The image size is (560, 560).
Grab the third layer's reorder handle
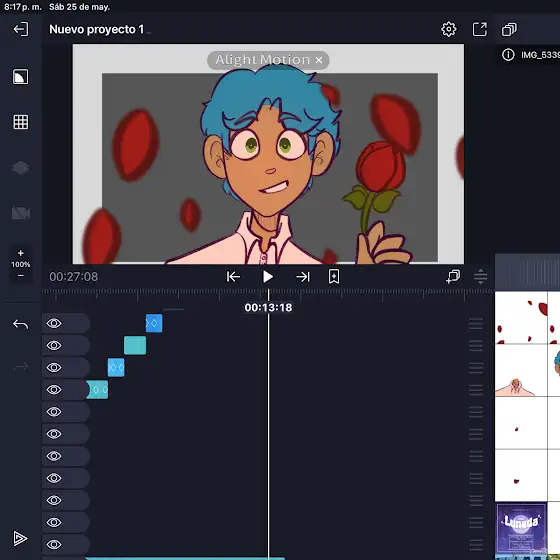tap(476, 368)
